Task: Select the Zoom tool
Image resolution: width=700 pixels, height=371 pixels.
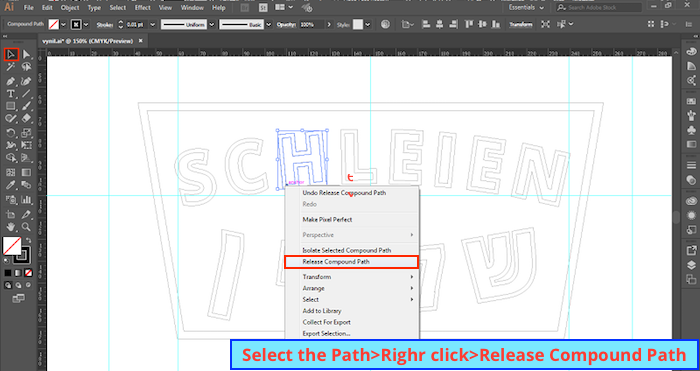Action: [x=26, y=227]
